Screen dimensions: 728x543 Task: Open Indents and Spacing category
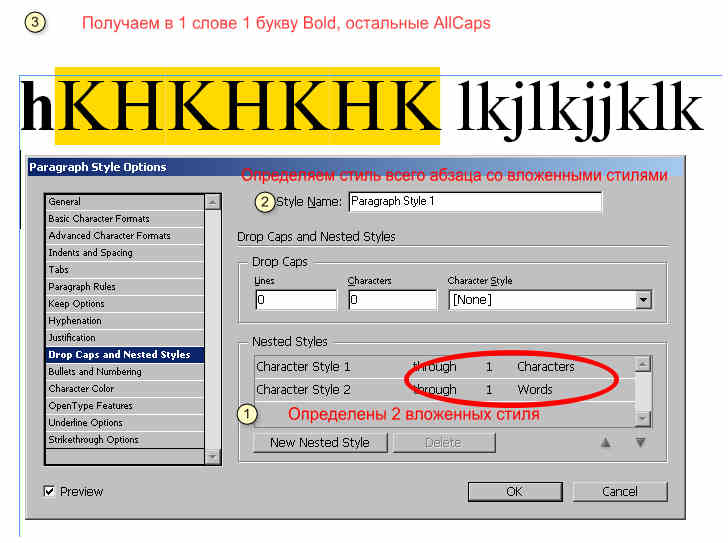125,253
